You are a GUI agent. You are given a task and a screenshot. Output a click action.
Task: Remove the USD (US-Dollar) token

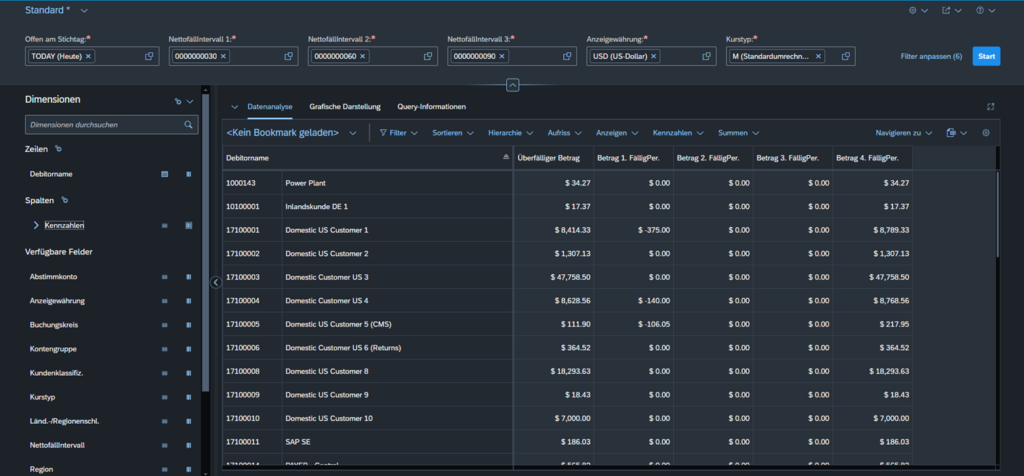pyautogui.click(x=654, y=56)
